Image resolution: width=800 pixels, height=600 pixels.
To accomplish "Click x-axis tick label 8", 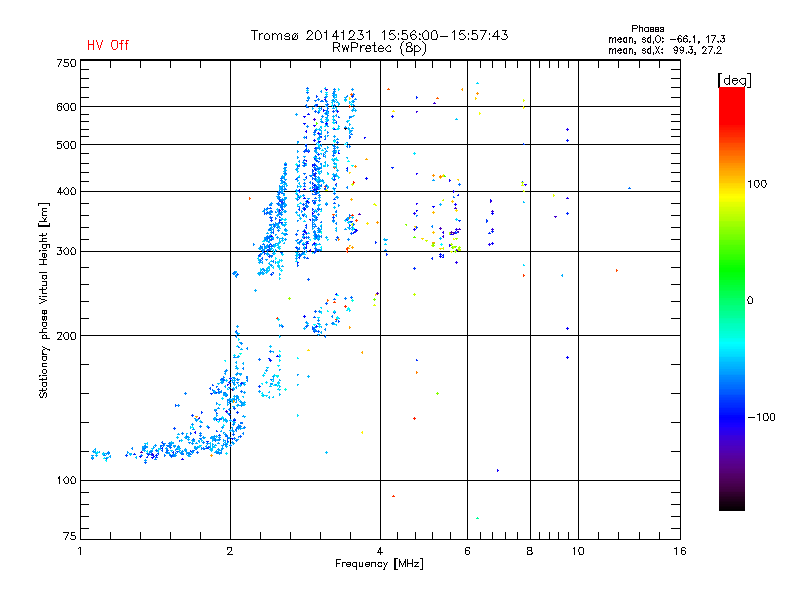I will coord(530,551).
